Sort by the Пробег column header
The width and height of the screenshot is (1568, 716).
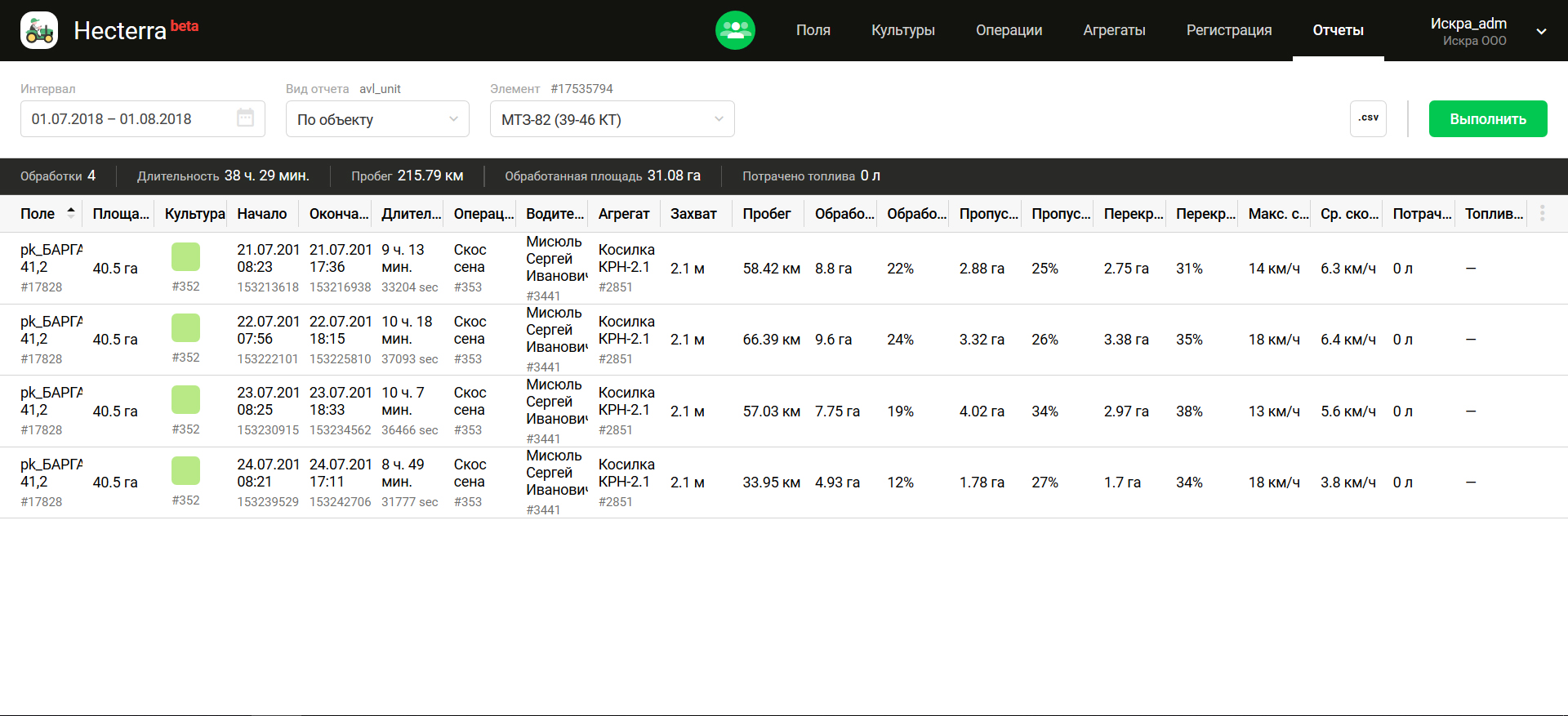[766, 214]
